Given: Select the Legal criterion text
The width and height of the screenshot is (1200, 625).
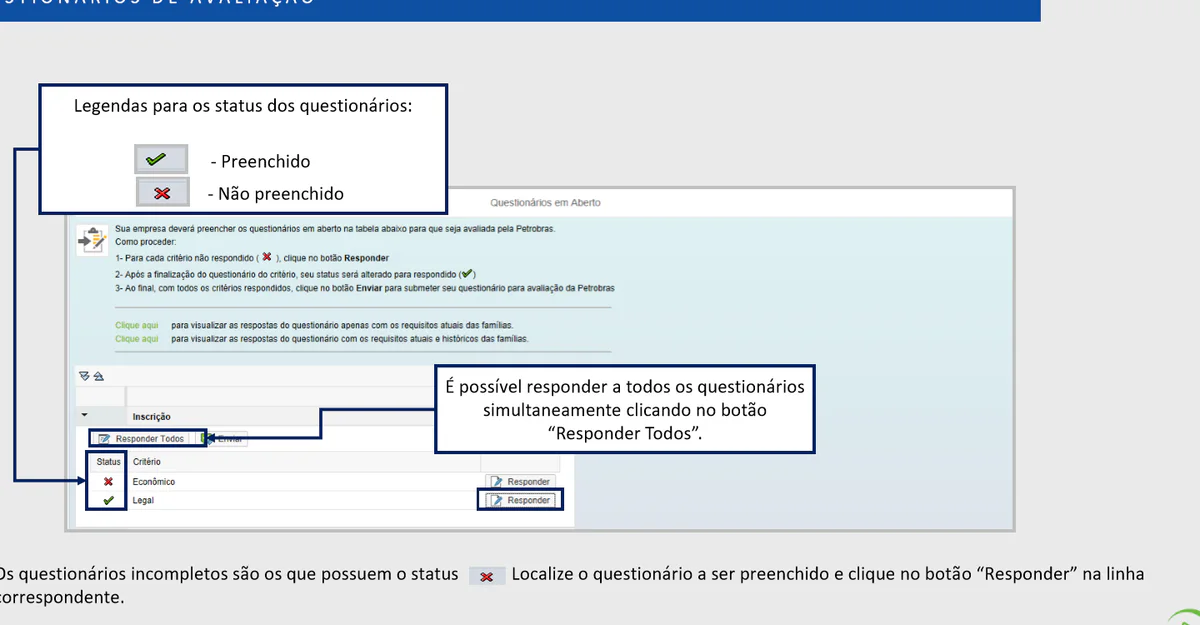Looking at the screenshot, I should 143,500.
